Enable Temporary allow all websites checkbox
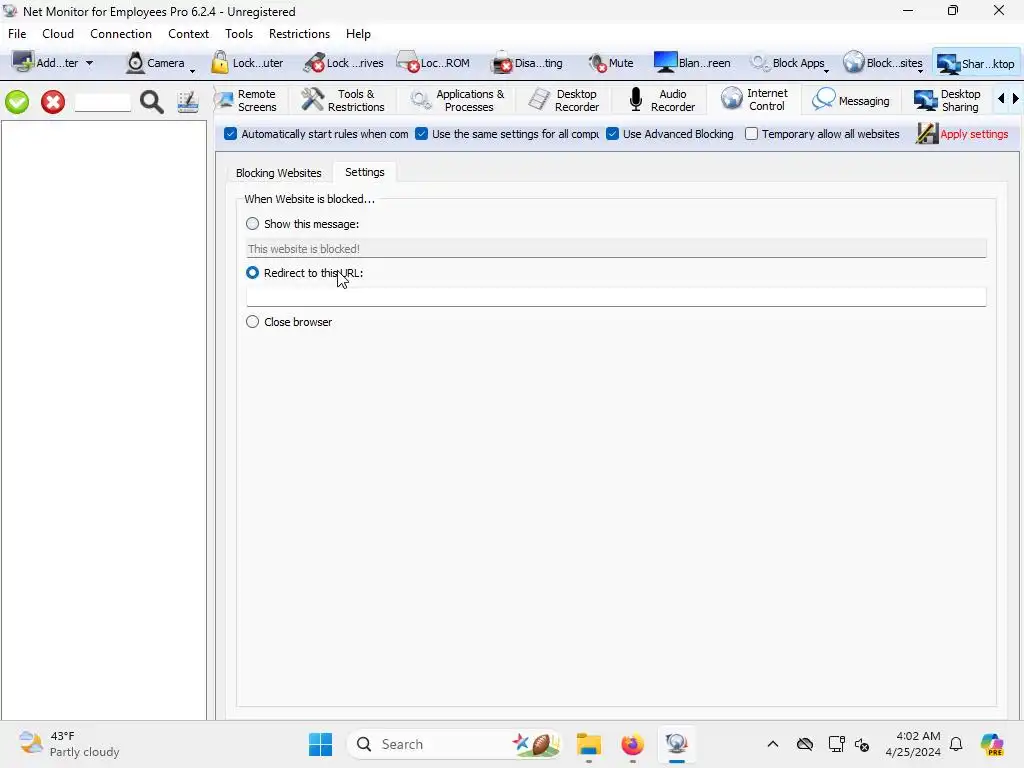Viewport: 1024px width, 768px height. 752,134
